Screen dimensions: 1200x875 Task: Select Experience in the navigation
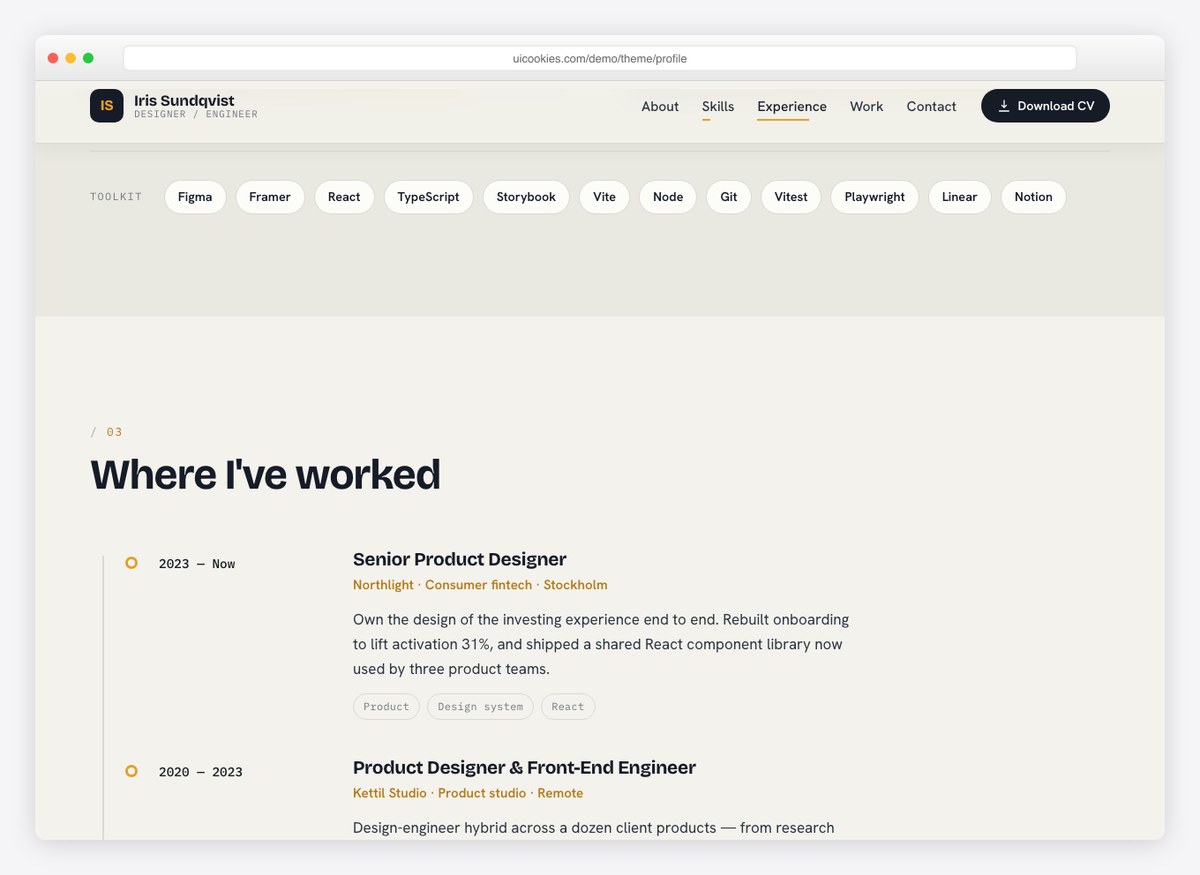point(792,106)
